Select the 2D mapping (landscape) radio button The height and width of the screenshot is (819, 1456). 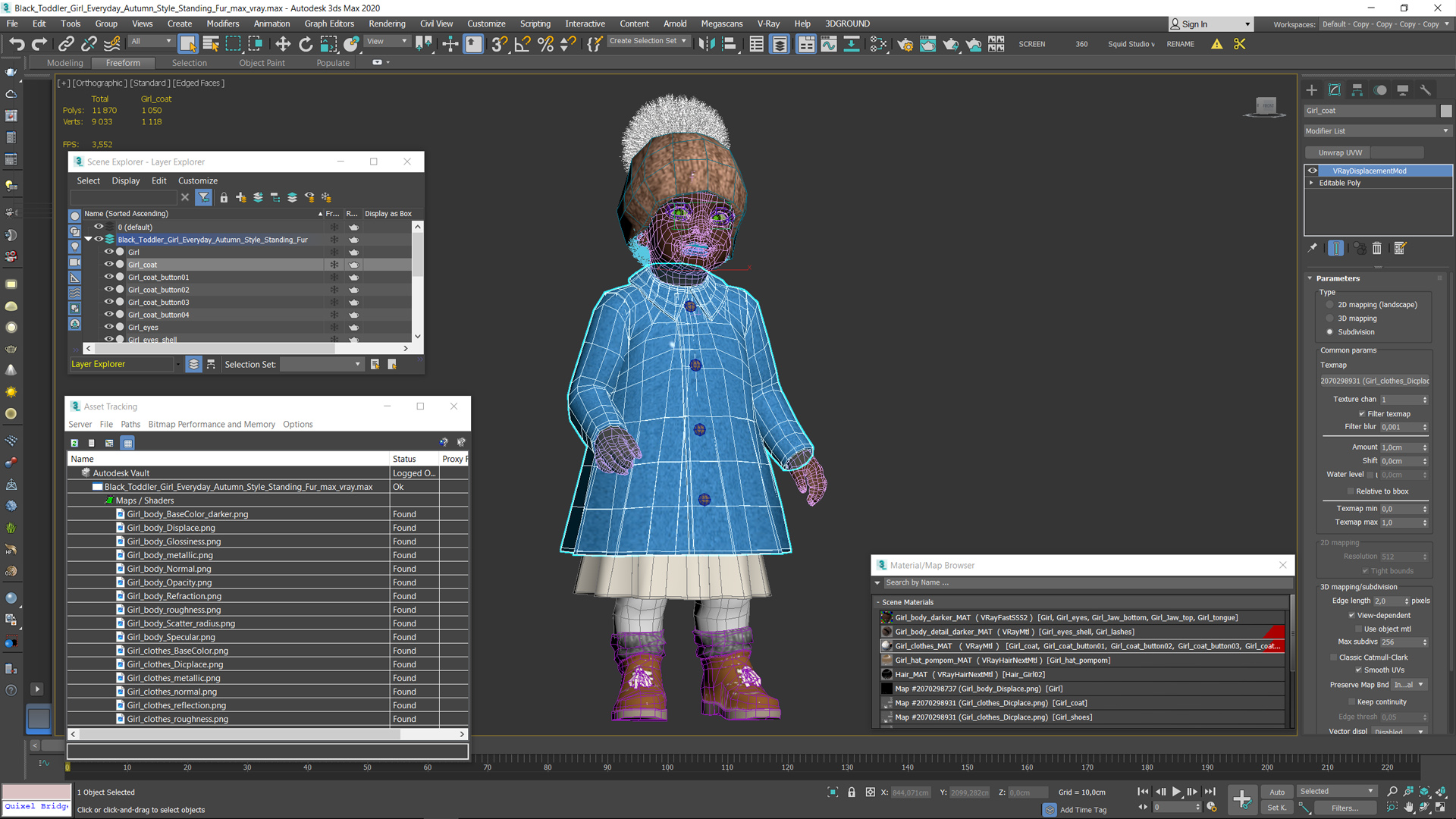pos(1329,305)
